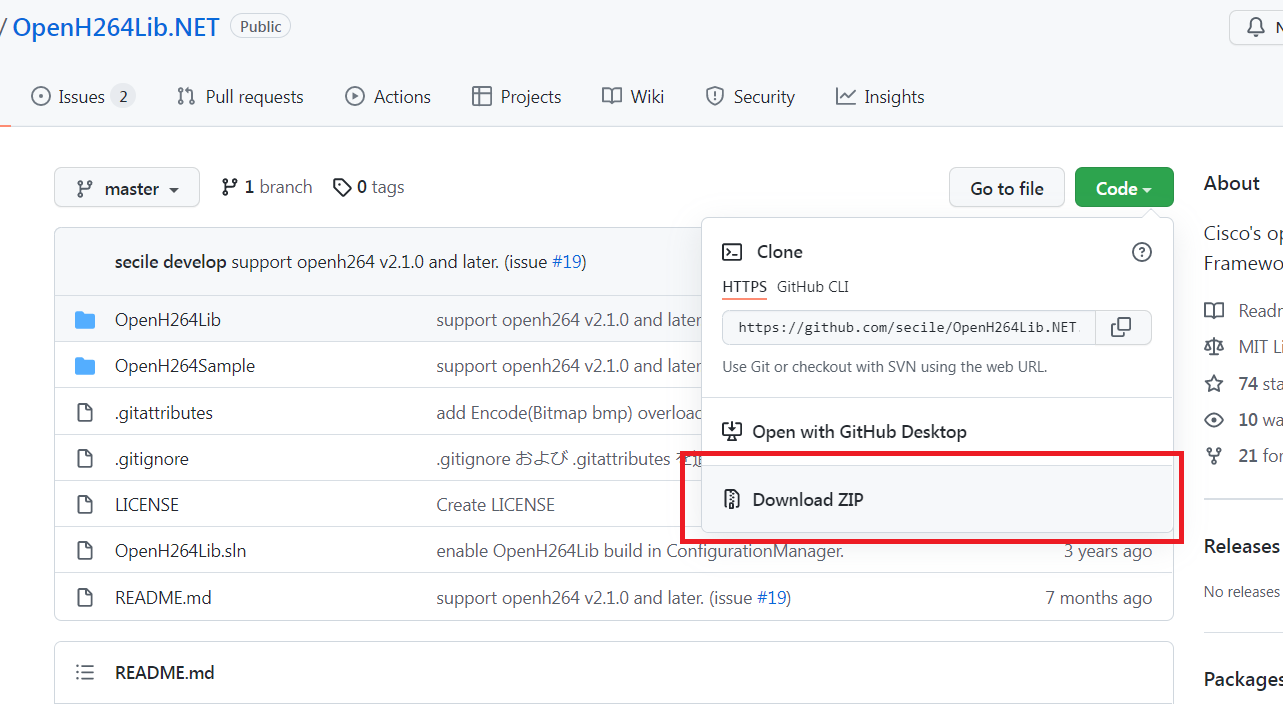Viewport: 1283px width, 704px height.
Task: Click the LICENSE file icon
Action: tap(85, 505)
